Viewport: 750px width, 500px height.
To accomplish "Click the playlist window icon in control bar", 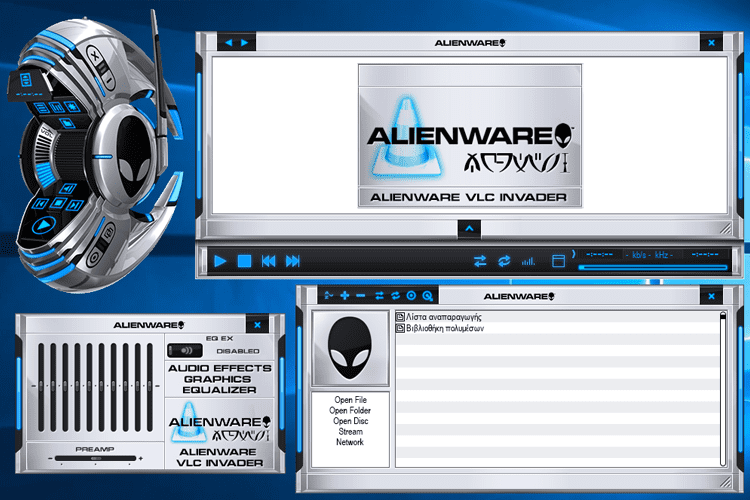I will click(559, 261).
